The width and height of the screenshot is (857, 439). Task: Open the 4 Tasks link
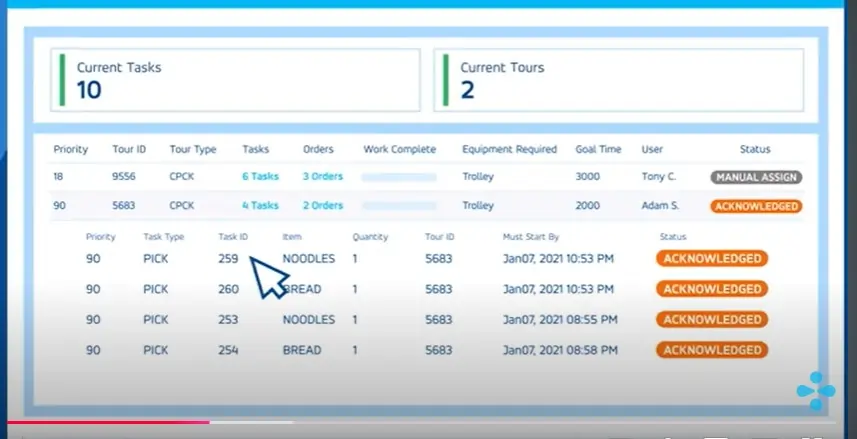[261, 206]
